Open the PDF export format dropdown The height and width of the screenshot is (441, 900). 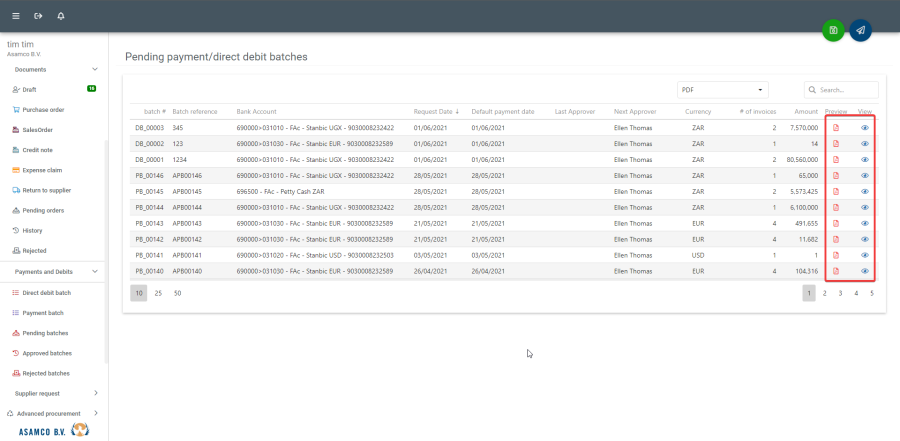[x=722, y=89]
